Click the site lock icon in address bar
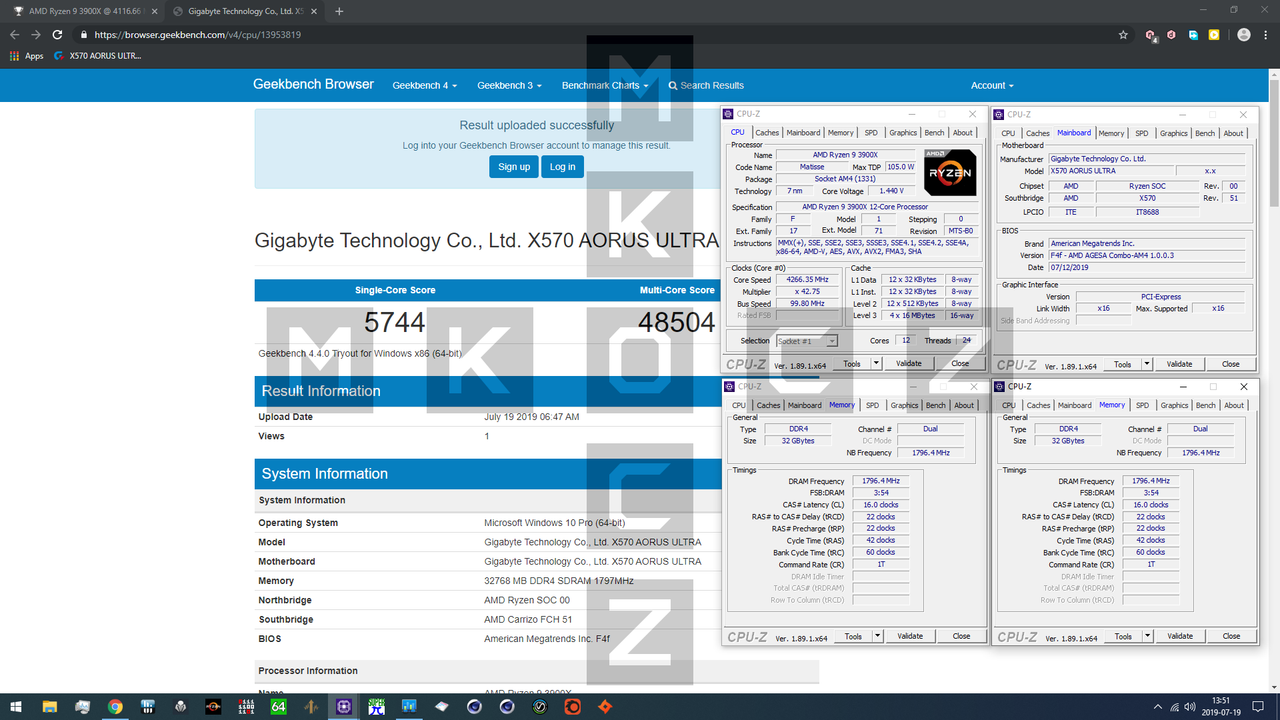 85,34
